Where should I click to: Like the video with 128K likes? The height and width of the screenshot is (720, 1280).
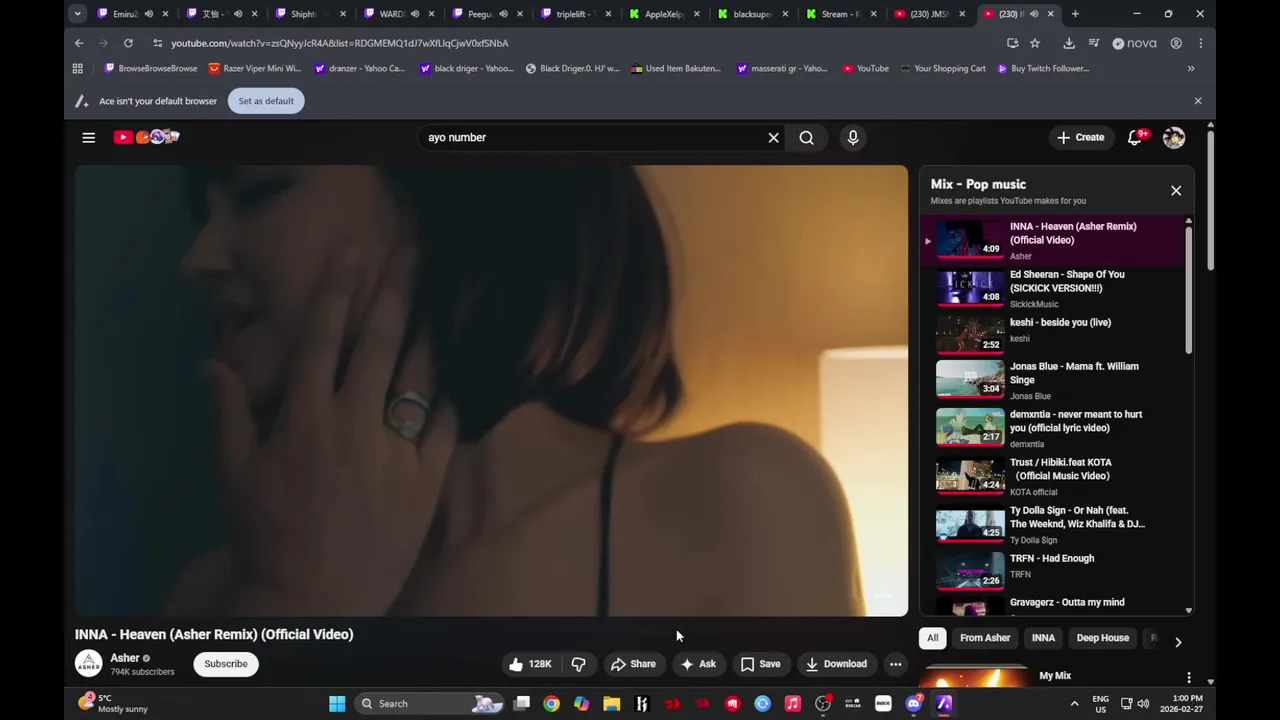point(529,664)
